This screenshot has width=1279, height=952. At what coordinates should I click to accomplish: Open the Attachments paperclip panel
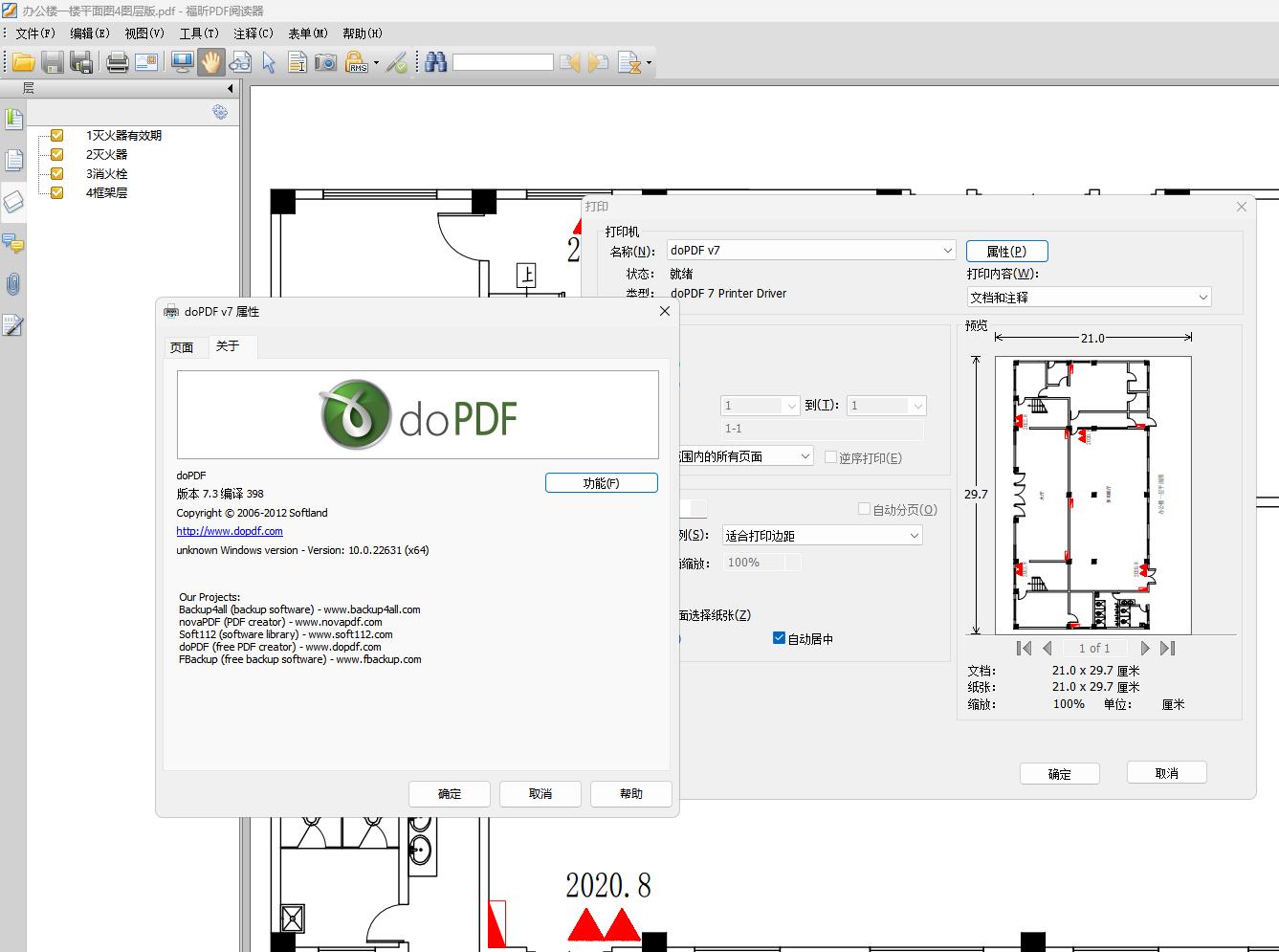click(13, 284)
